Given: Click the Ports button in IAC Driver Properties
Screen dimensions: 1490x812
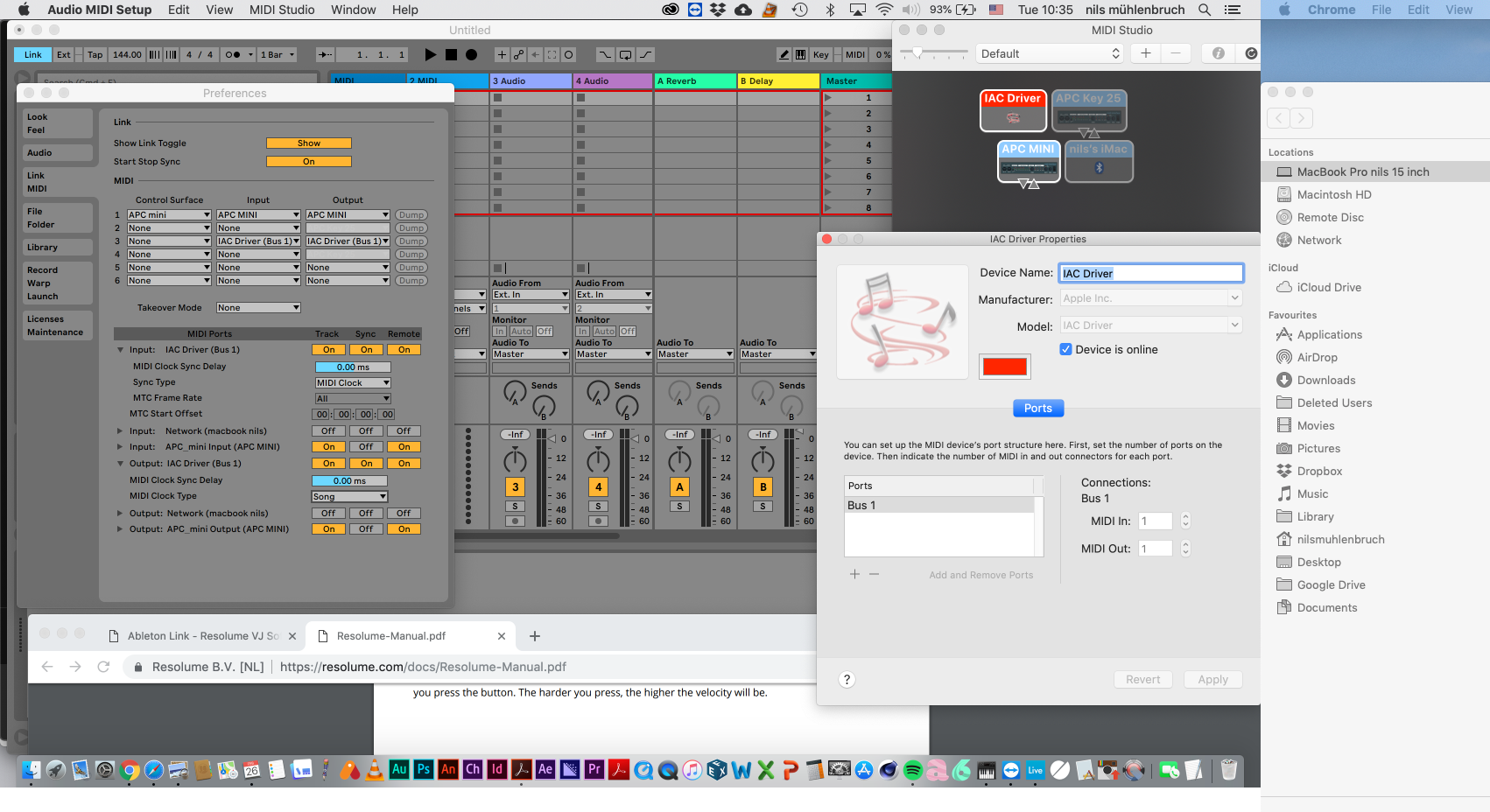Looking at the screenshot, I should (x=1037, y=408).
